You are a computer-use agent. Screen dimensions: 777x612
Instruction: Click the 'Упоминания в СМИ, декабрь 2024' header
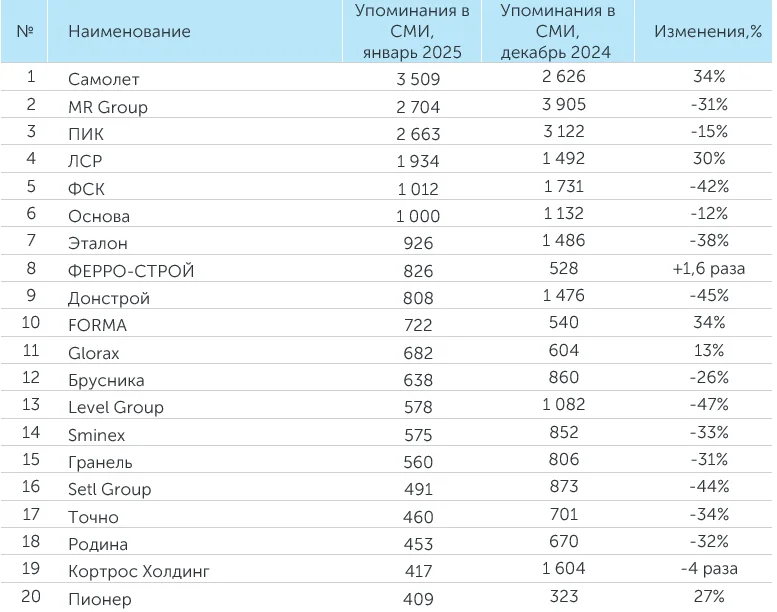coord(557,31)
